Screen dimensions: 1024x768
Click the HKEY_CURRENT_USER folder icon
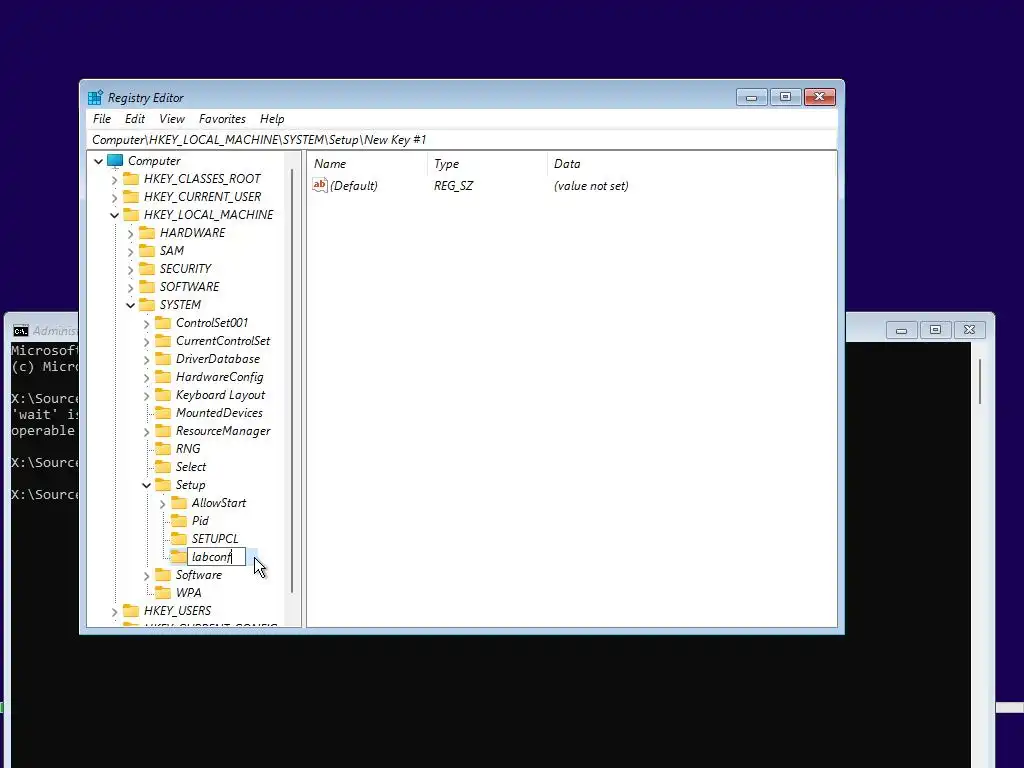click(131, 197)
